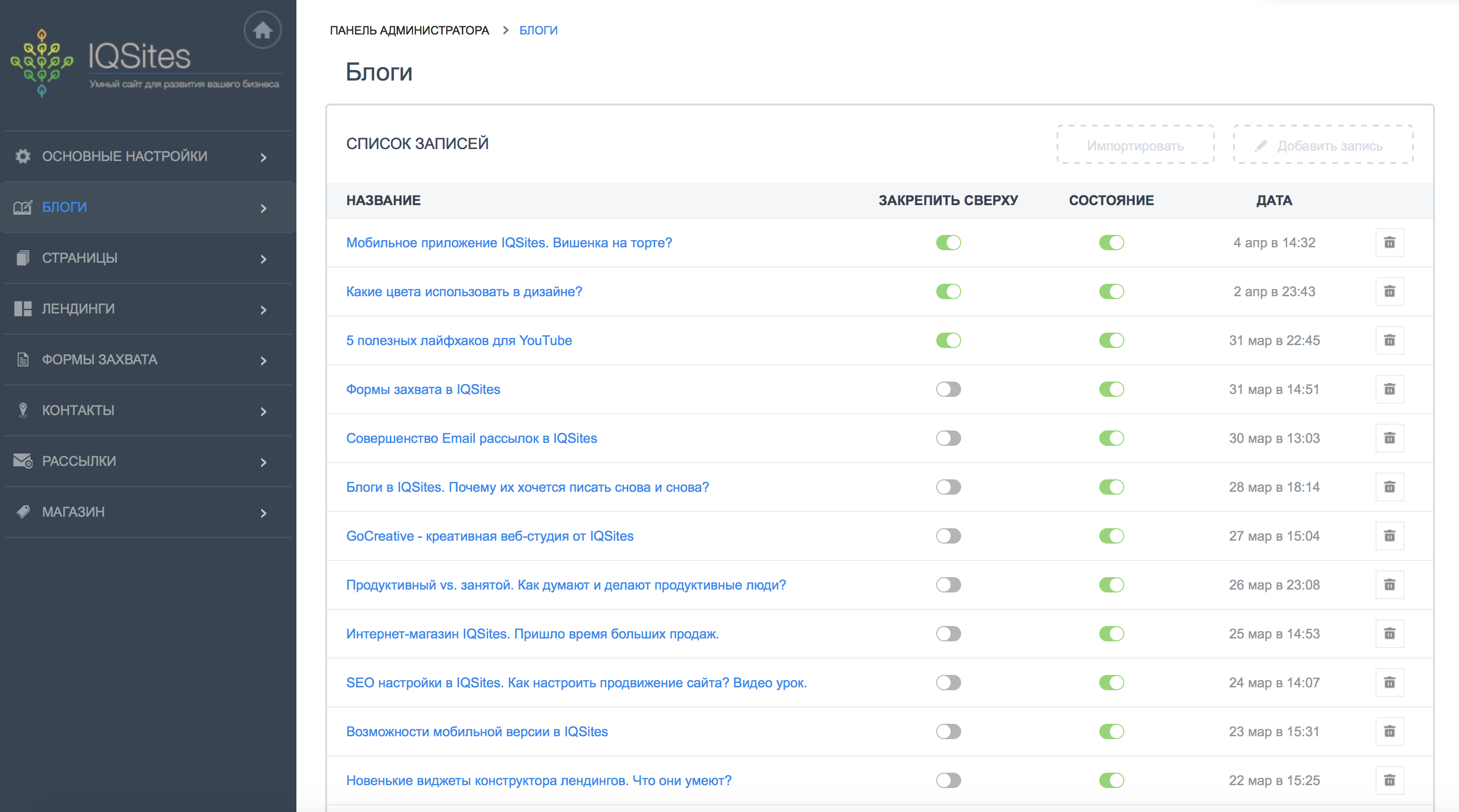1459x812 pixels.
Task: Unpin the Какие цвета использовать в дизайне post
Action: tap(948, 291)
